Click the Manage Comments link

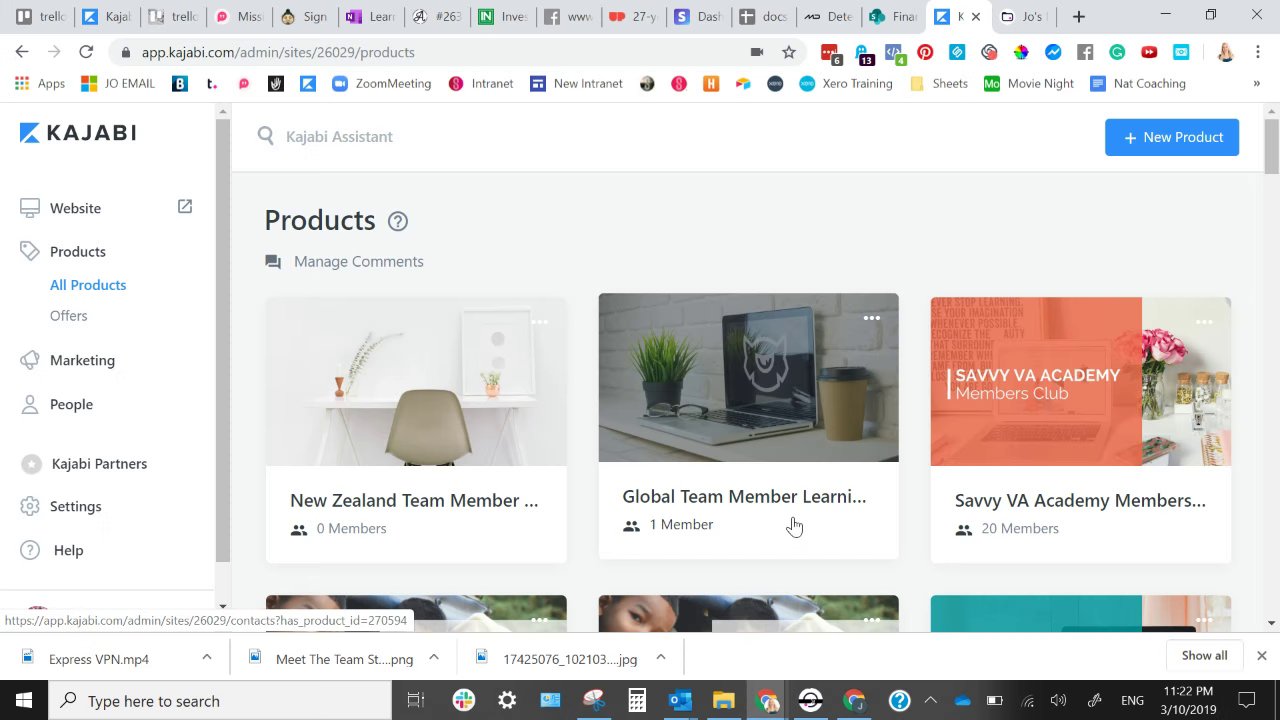[x=358, y=262]
